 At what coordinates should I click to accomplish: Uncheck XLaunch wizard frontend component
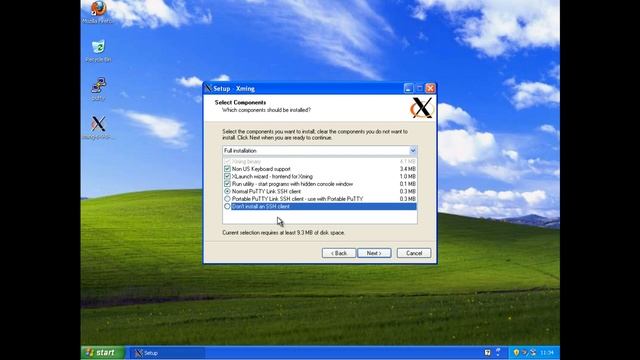(x=227, y=176)
